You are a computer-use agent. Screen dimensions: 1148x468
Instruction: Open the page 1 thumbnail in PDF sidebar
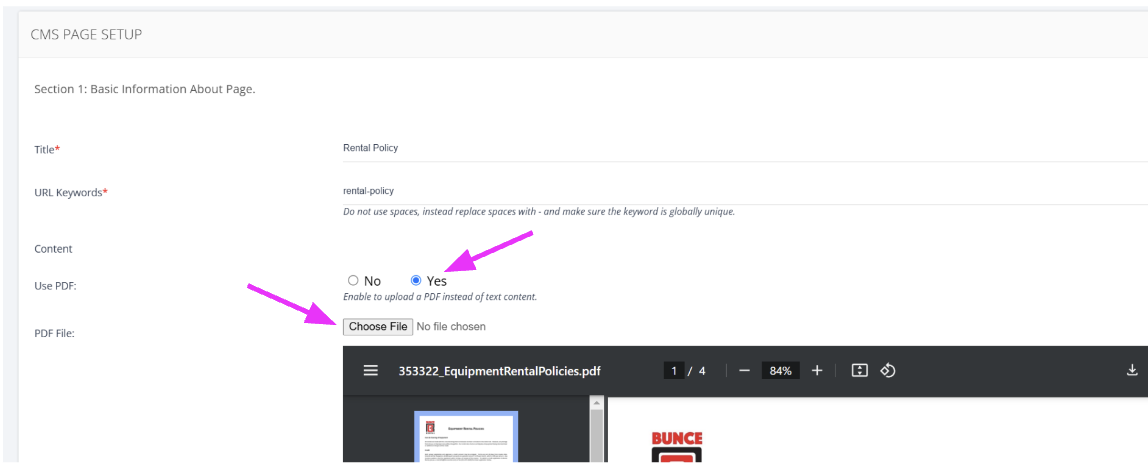[466, 438]
